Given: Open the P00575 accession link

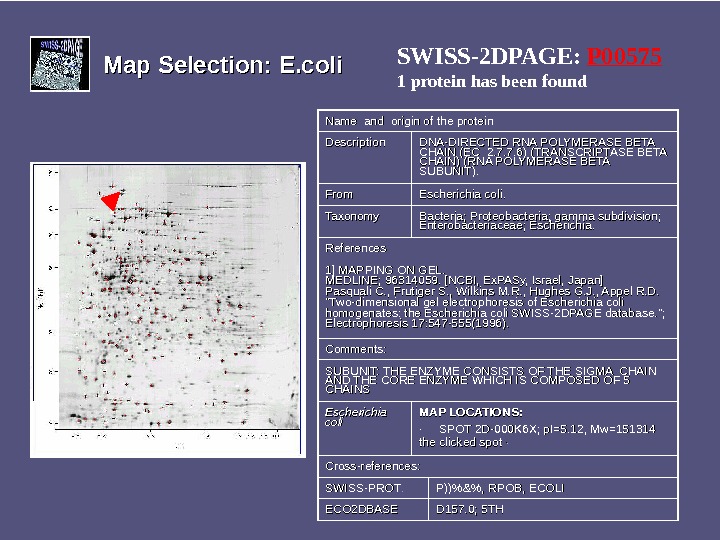Looking at the screenshot, I should (624, 56).
